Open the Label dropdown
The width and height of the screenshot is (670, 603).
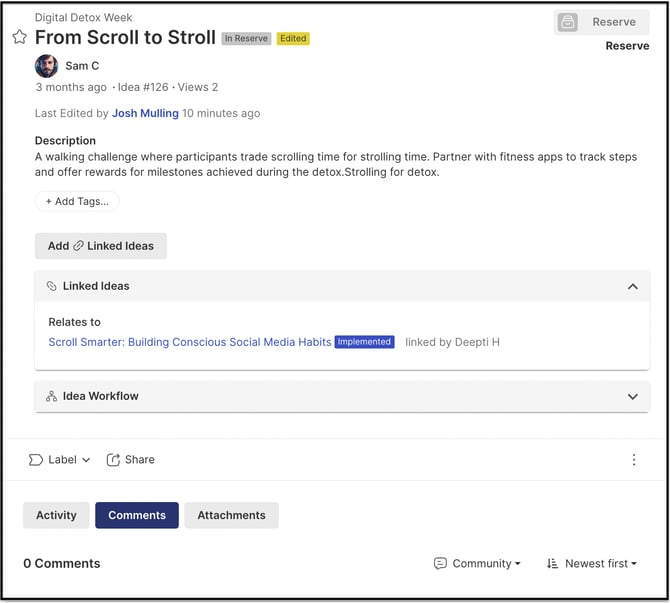(59, 460)
